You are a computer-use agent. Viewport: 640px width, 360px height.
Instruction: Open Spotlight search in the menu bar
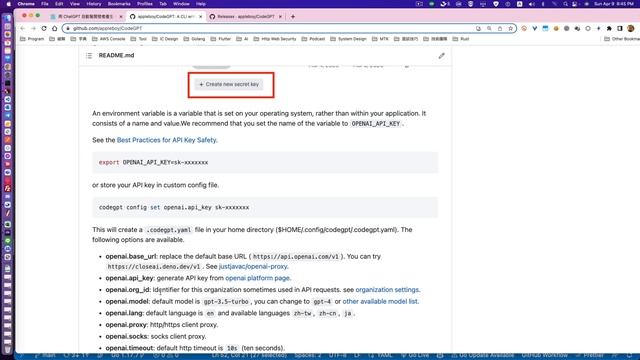pos(565,4)
